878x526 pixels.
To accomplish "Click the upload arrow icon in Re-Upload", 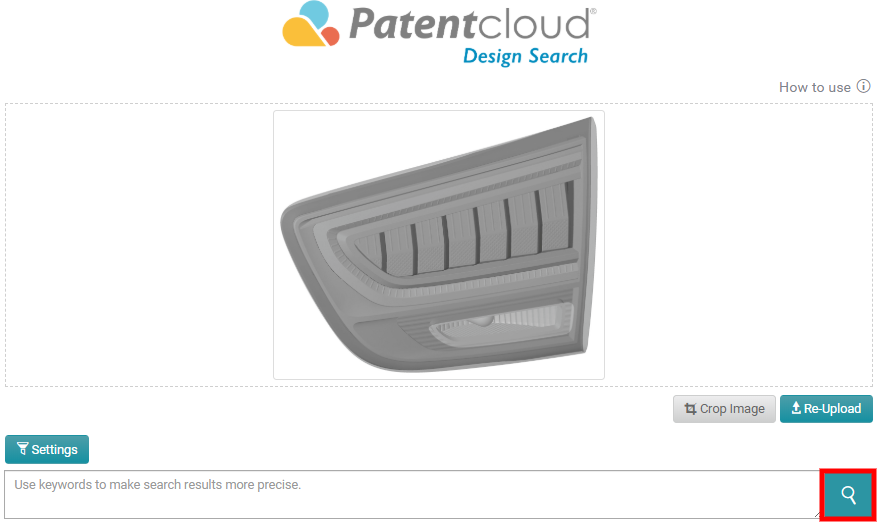I will (x=796, y=408).
